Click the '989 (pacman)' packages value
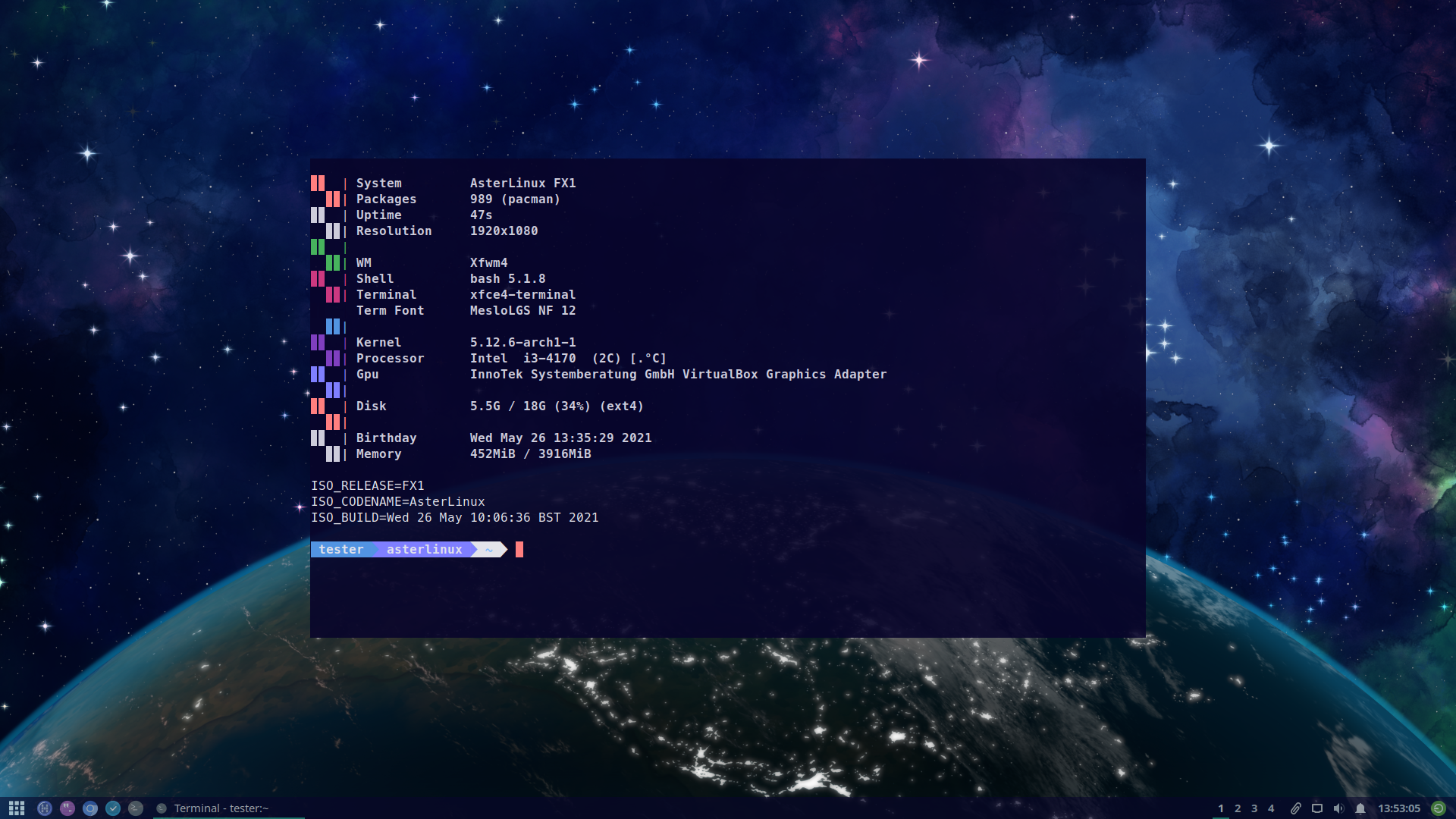 click(515, 199)
